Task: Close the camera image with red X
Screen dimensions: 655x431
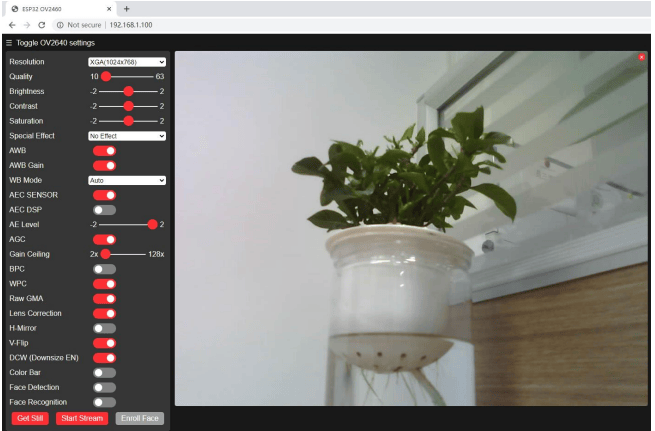Action: (x=642, y=57)
